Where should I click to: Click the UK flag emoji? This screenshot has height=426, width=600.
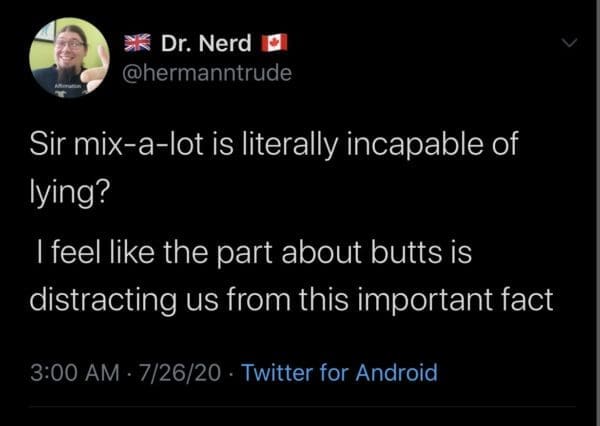click(134, 44)
